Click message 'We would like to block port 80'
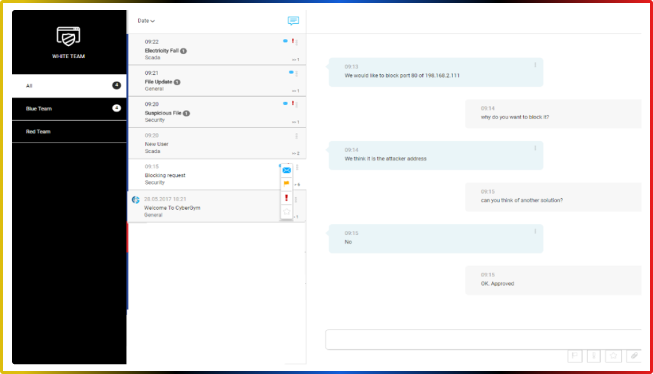Image resolution: width=653 pixels, height=374 pixels. (x=436, y=72)
